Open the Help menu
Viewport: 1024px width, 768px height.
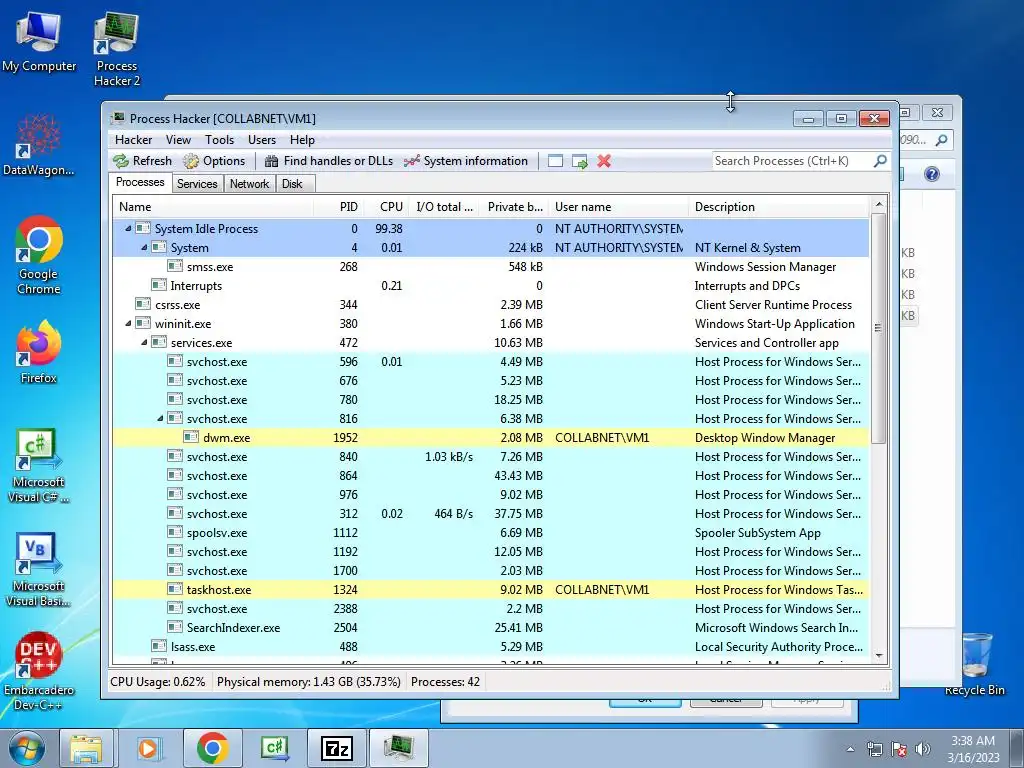point(302,140)
